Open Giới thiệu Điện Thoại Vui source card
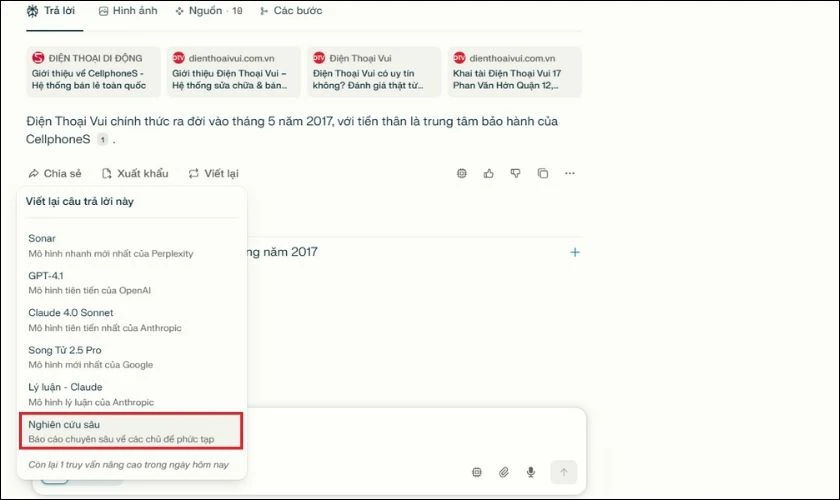Image resolution: width=840 pixels, height=500 pixels. pyautogui.click(x=234, y=72)
